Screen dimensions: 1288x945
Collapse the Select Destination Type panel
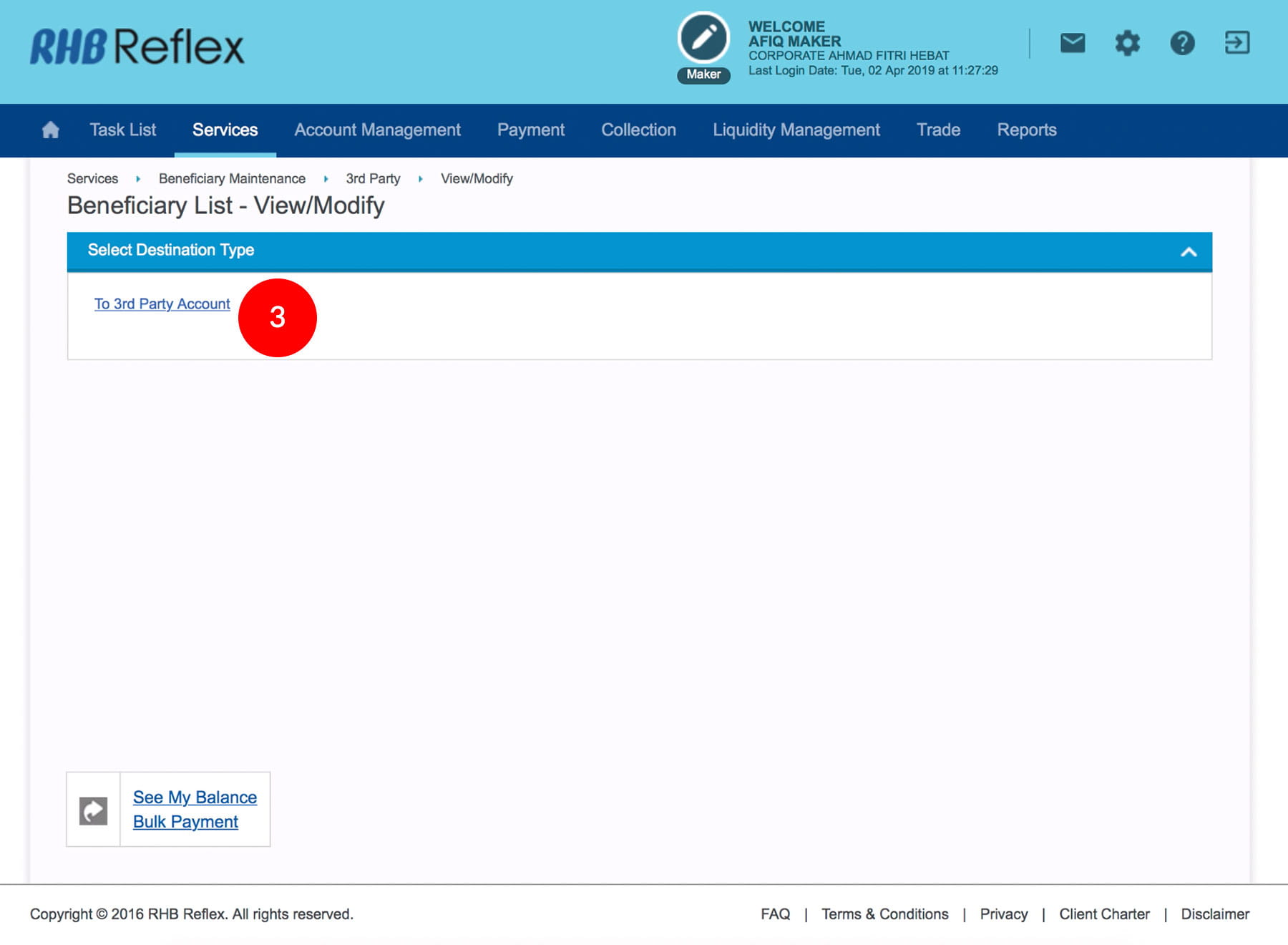click(1188, 252)
